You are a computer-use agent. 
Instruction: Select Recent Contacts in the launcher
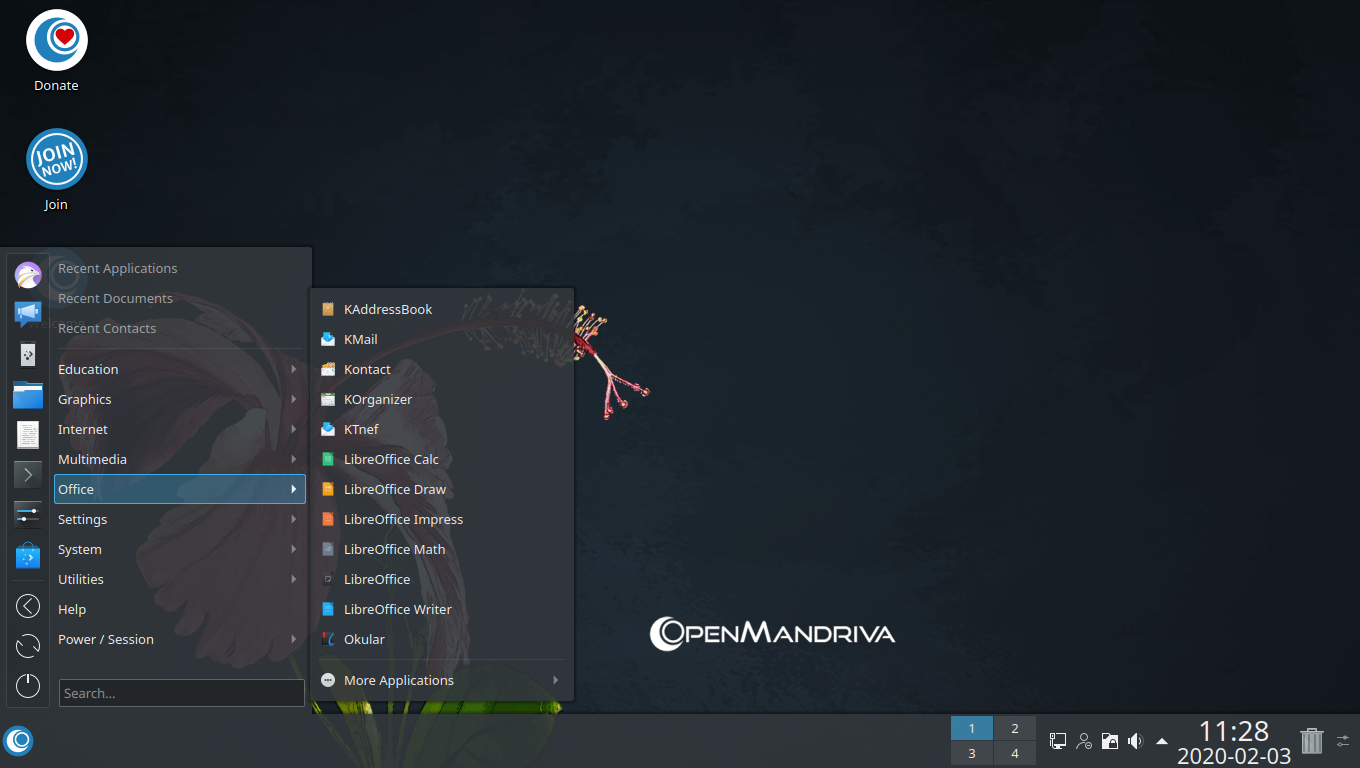coord(180,328)
